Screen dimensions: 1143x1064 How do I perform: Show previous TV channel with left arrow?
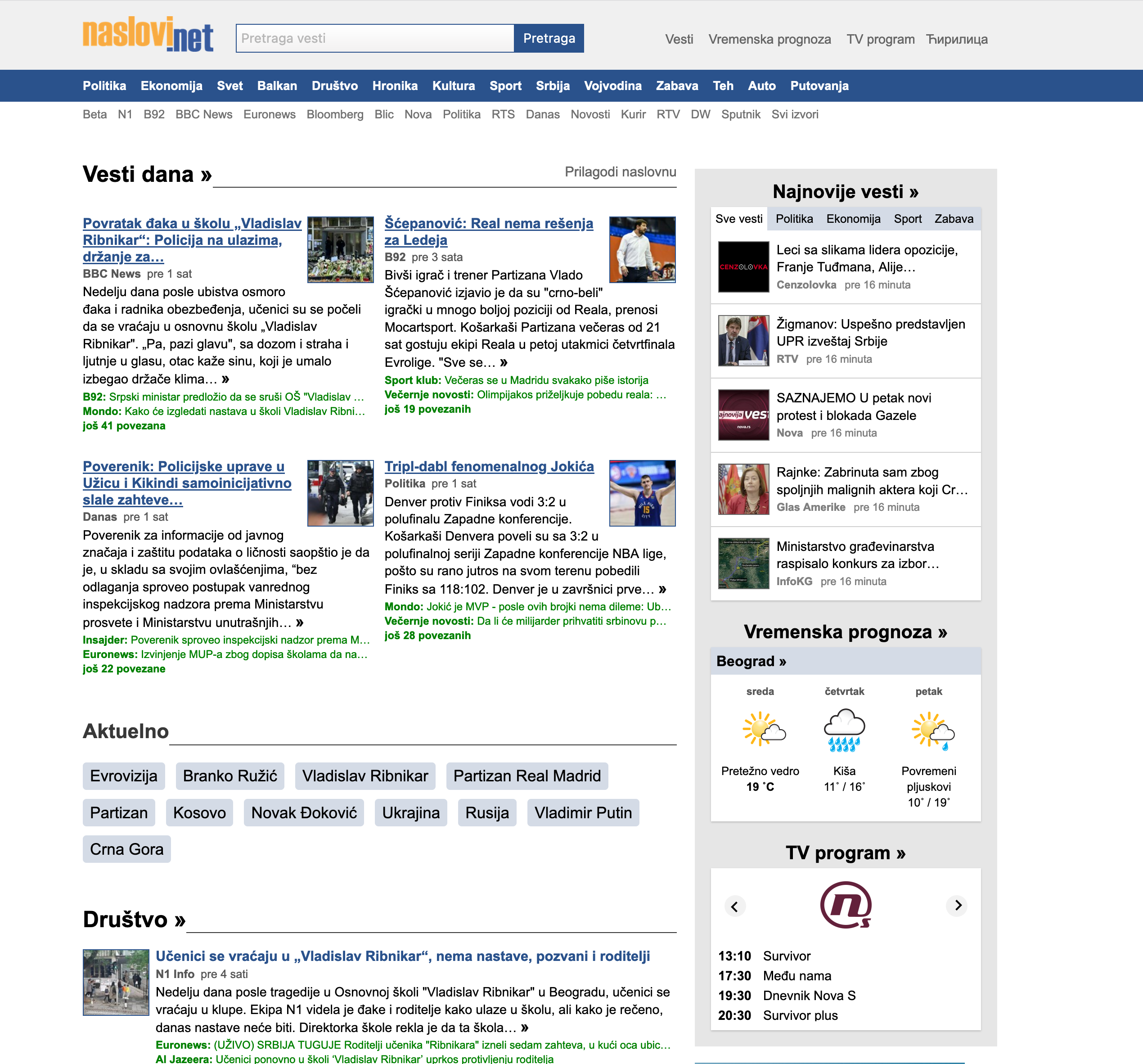click(734, 906)
